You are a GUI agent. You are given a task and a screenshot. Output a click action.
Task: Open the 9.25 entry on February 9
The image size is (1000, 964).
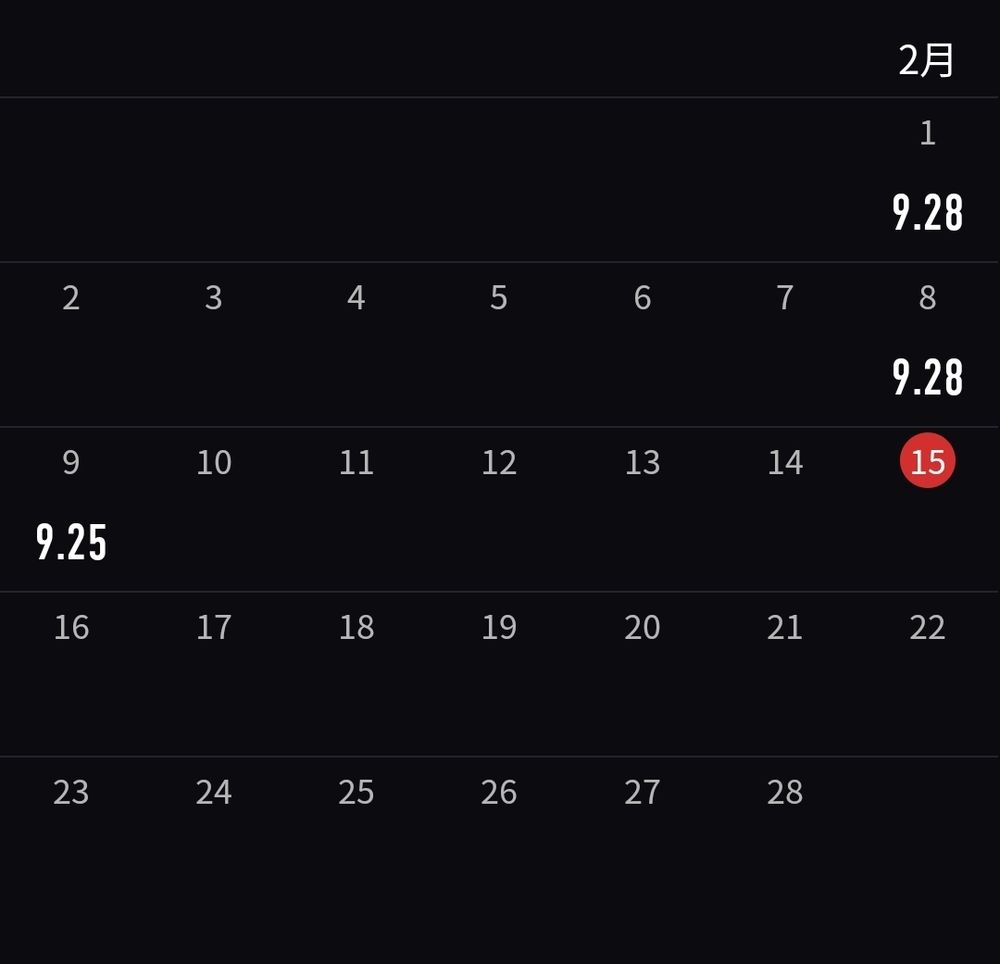(x=71, y=542)
